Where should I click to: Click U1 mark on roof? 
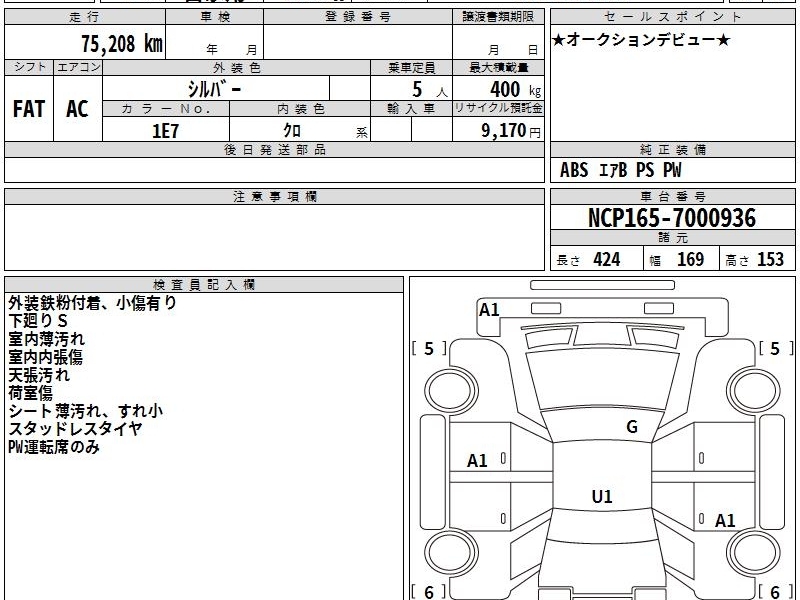coord(602,496)
